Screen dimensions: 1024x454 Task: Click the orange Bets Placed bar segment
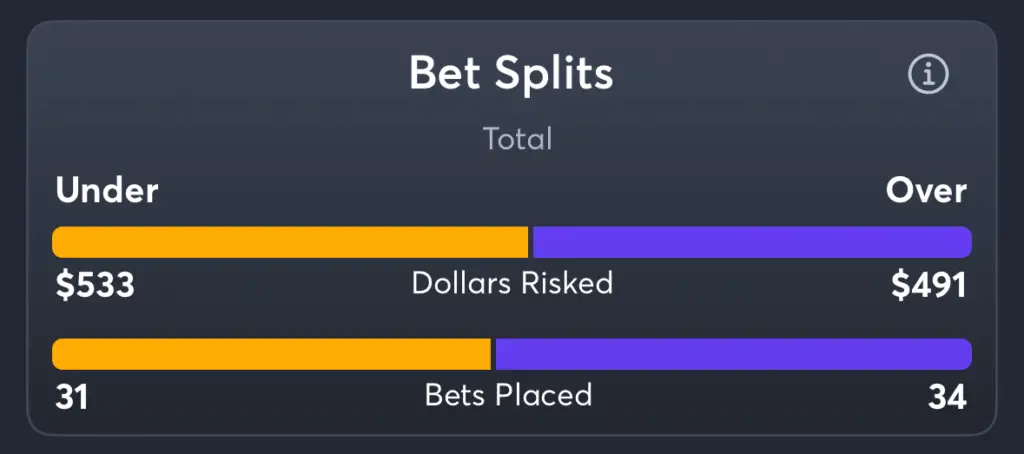[x=272, y=354]
